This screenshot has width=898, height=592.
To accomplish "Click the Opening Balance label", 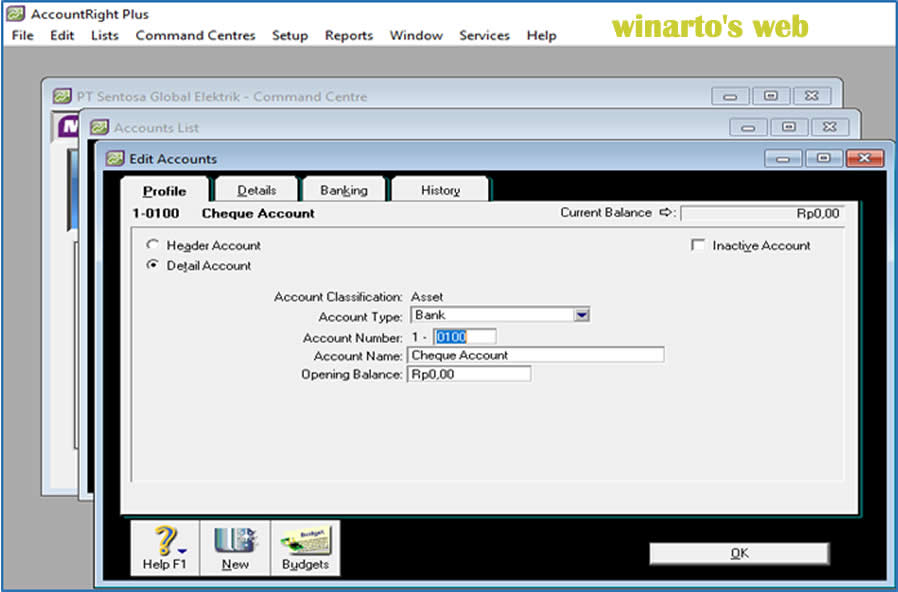I will coord(352,374).
